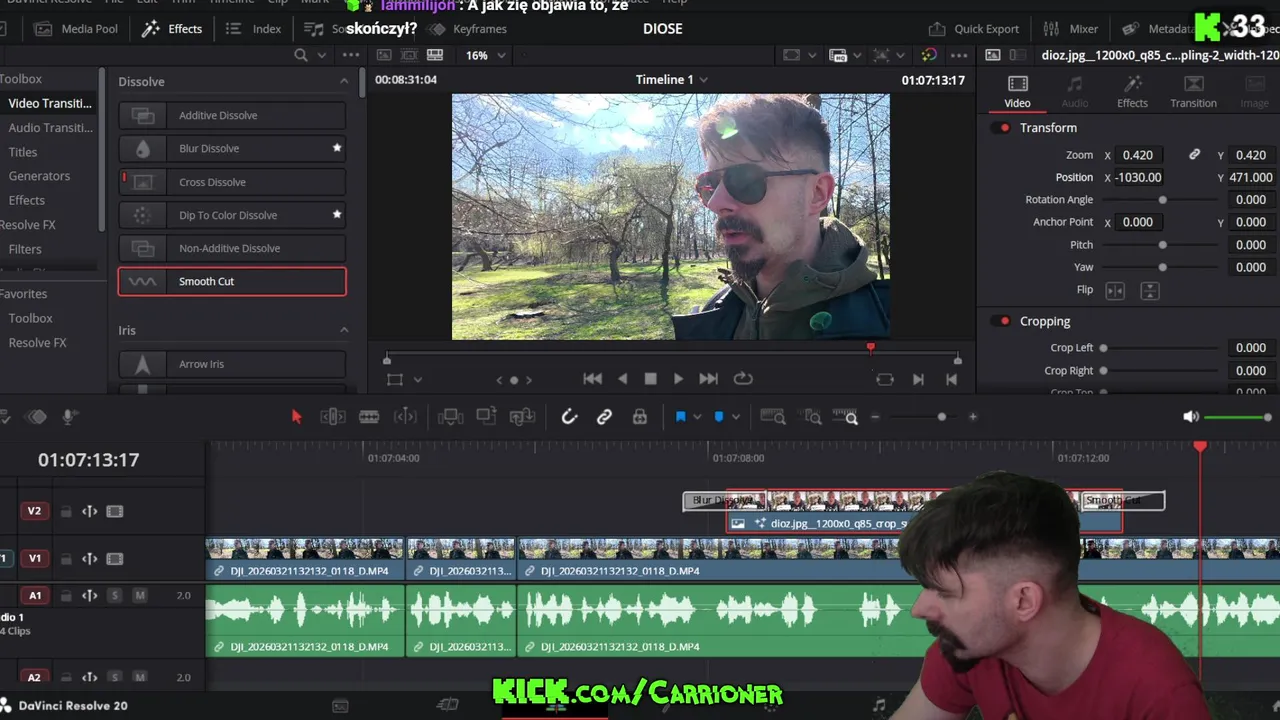Click Custom Zoom icon
This screenshot has height=720, width=1280.
(846, 417)
